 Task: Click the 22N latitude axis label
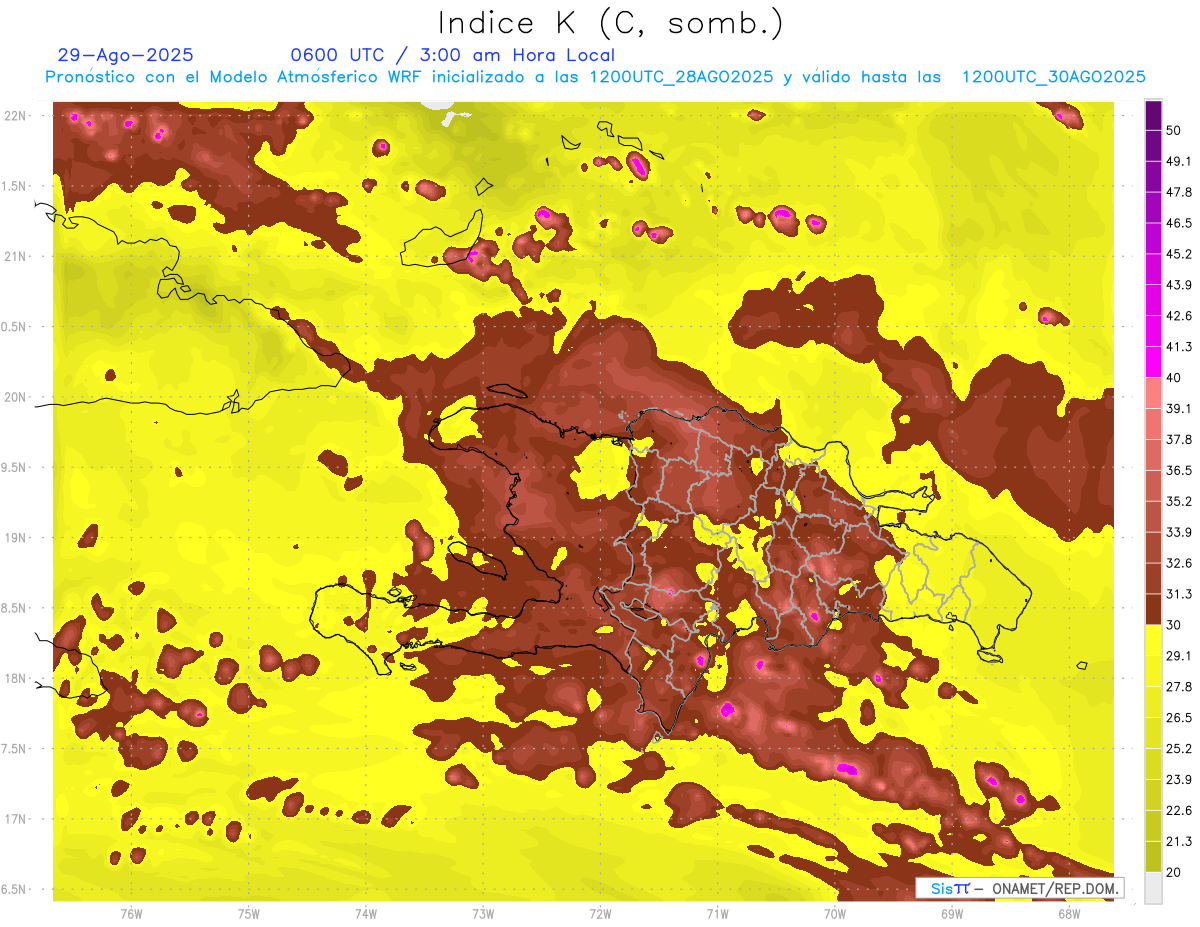14,116
